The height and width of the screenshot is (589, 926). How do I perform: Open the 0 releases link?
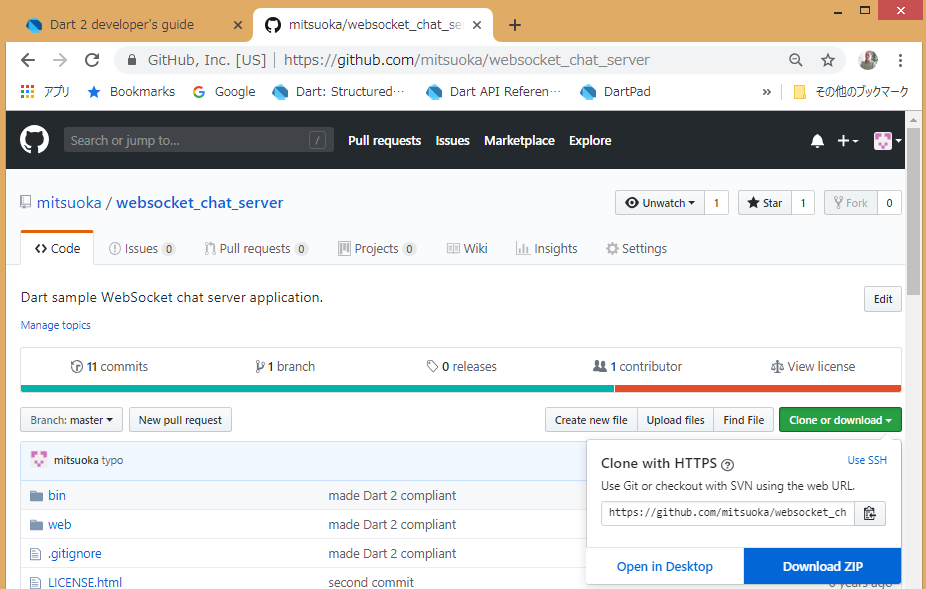tap(462, 366)
